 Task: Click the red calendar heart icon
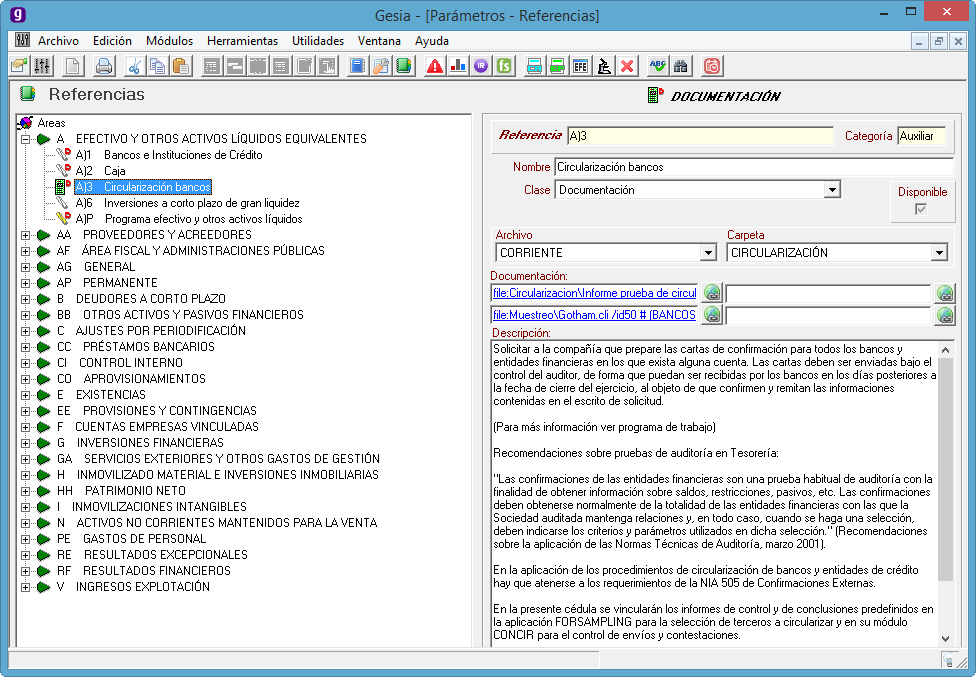click(x=711, y=66)
